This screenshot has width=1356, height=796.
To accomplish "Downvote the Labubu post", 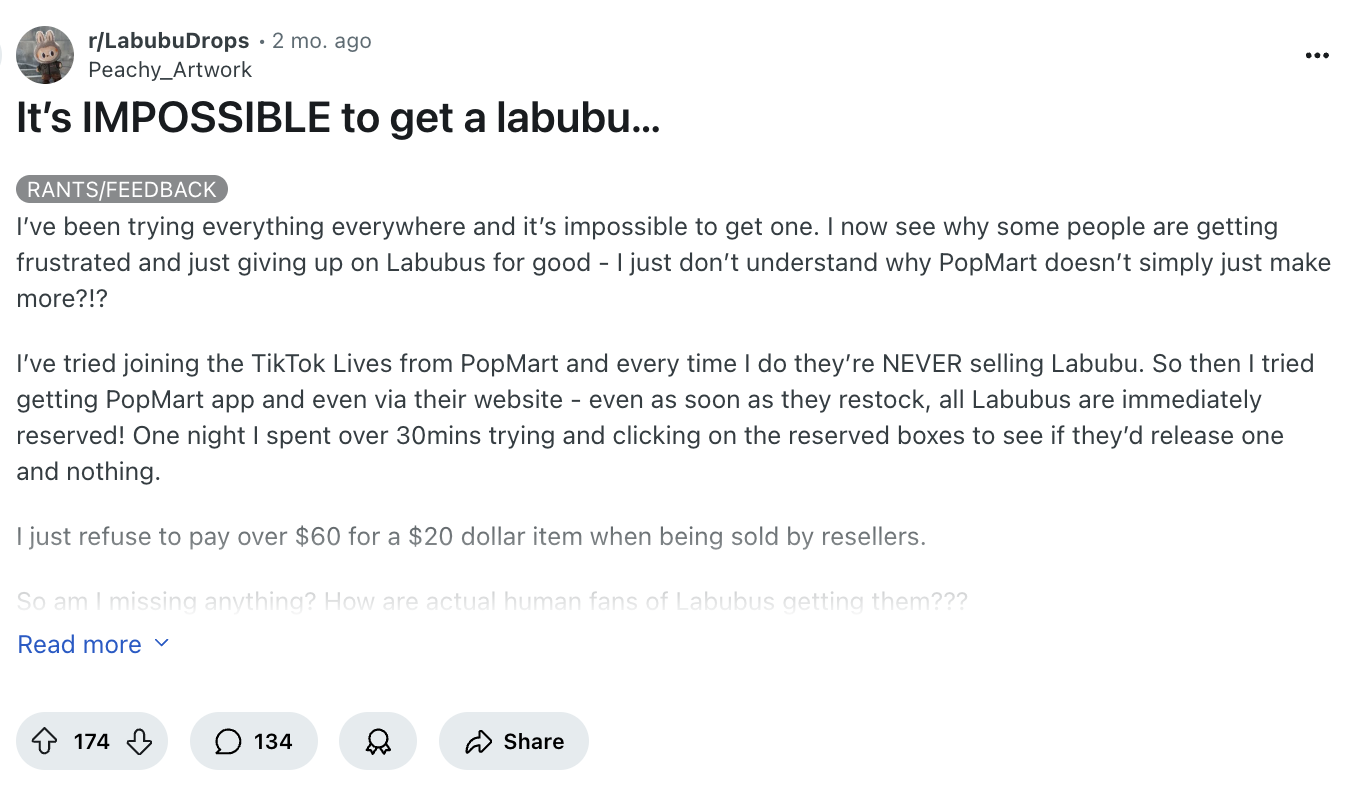I will pyautogui.click(x=140, y=741).
